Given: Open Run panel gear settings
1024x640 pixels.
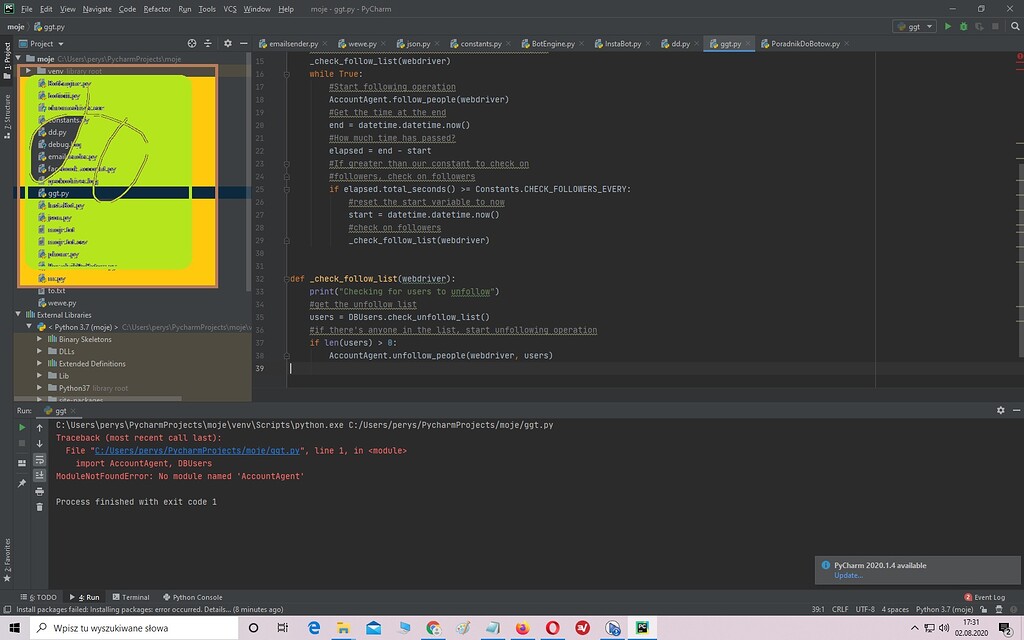Looking at the screenshot, I should tap(1000, 410).
